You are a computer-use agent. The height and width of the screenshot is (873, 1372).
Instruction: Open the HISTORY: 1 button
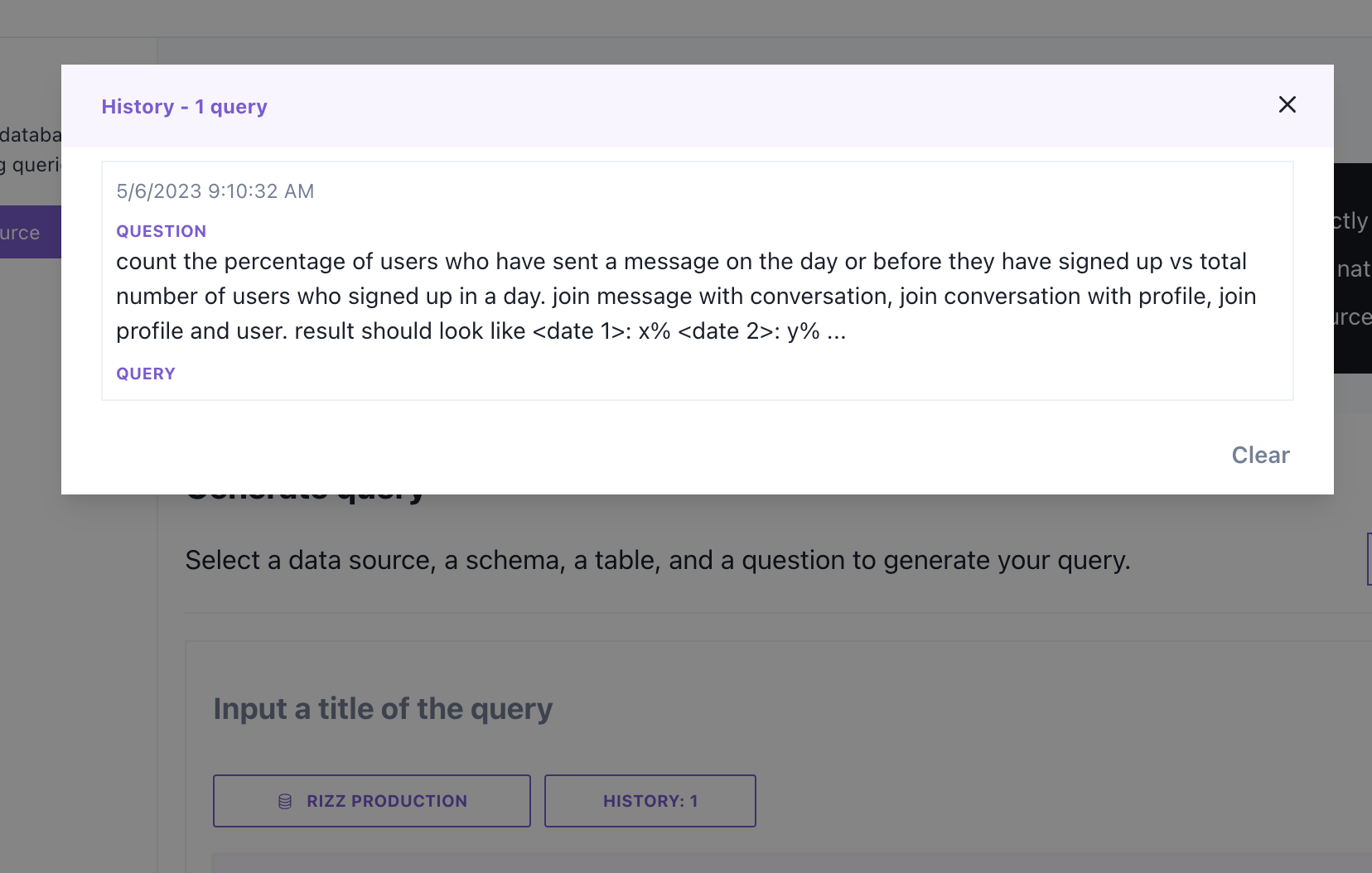coord(650,801)
